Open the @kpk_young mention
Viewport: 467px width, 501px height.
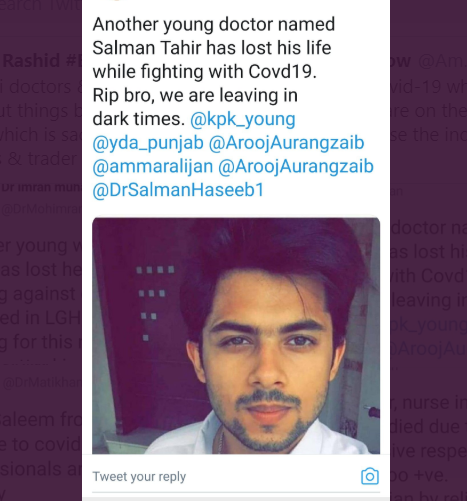[243, 119]
